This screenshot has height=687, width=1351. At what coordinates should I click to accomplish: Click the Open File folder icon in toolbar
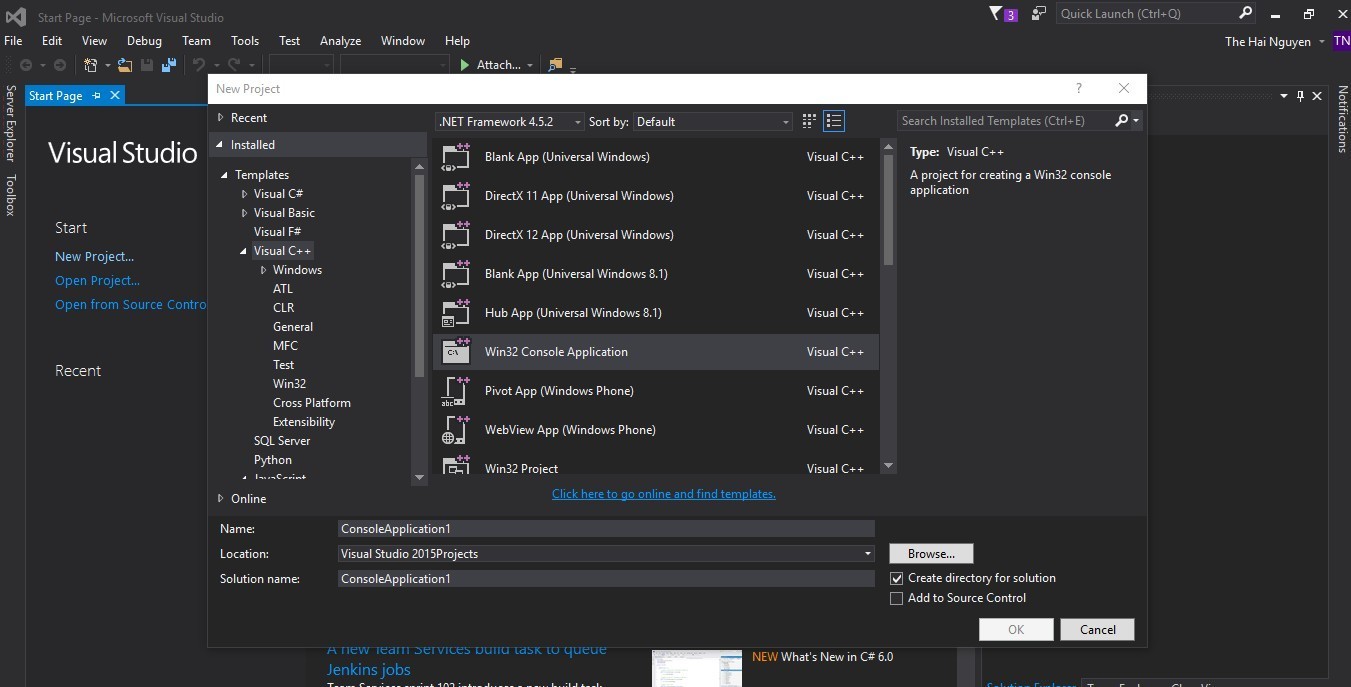point(125,65)
